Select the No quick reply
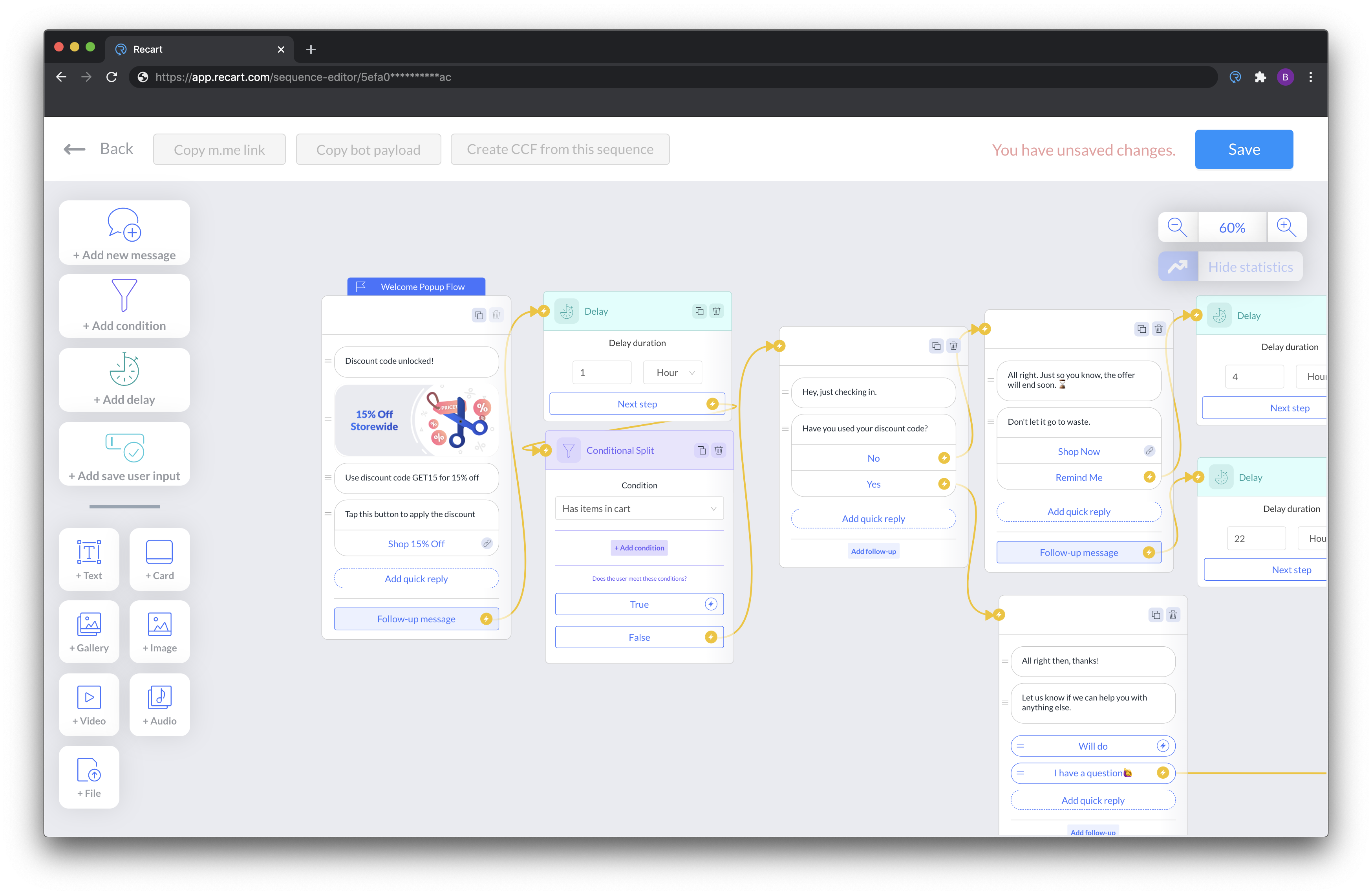This screenshot has width=1372, height=895. (873, 458)
